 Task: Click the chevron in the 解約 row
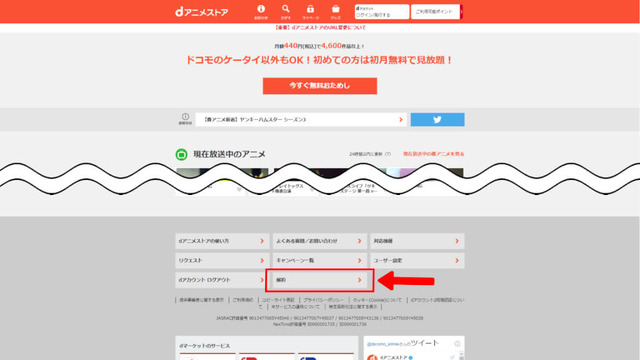point(360,280)
